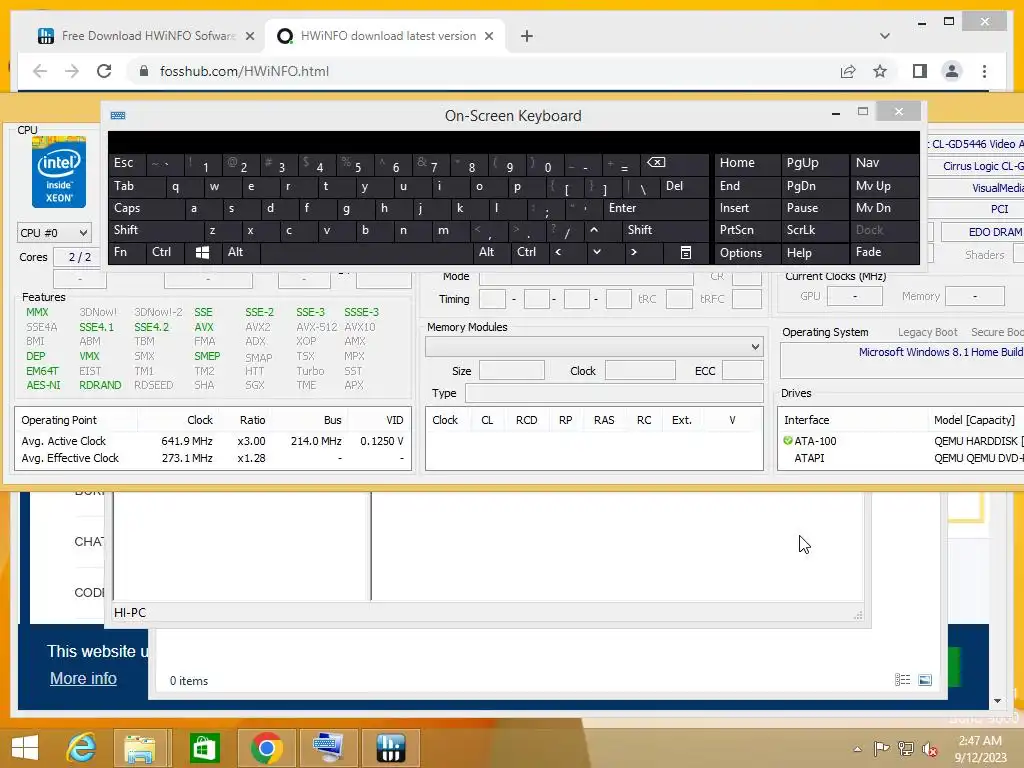Click the Chrome reload page icon
Image resolution: width=1024 pixels, height=768 pixels.
point(104,71)
